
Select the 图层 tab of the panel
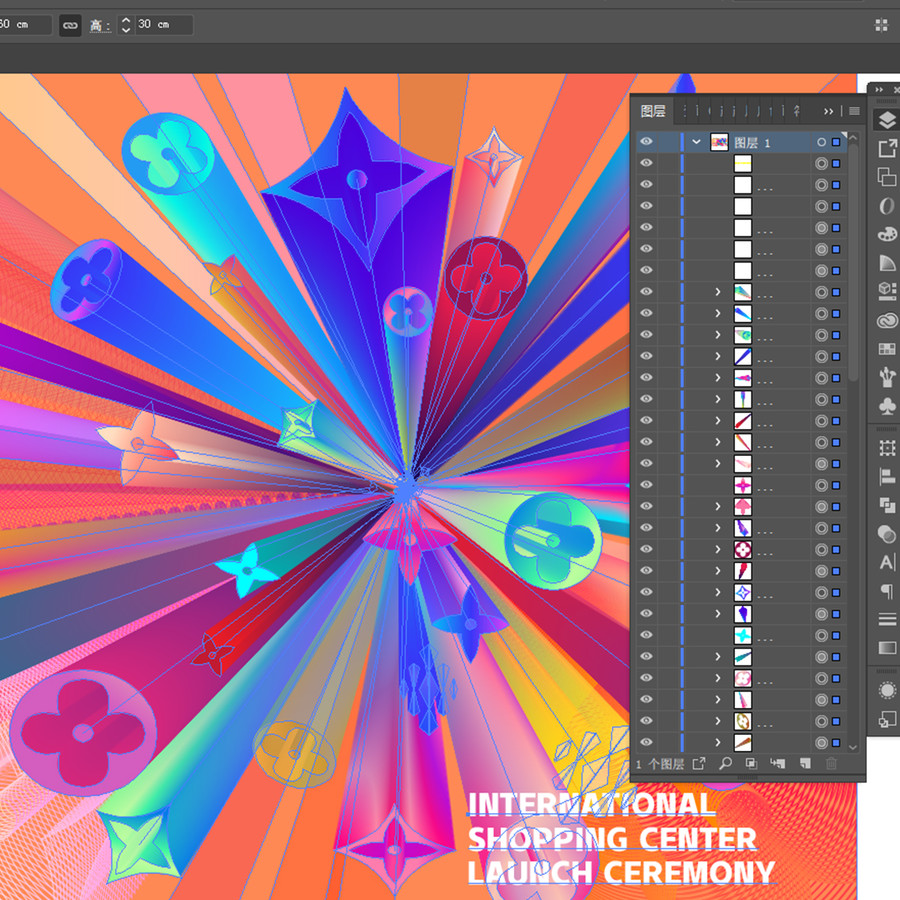[653, 111]
